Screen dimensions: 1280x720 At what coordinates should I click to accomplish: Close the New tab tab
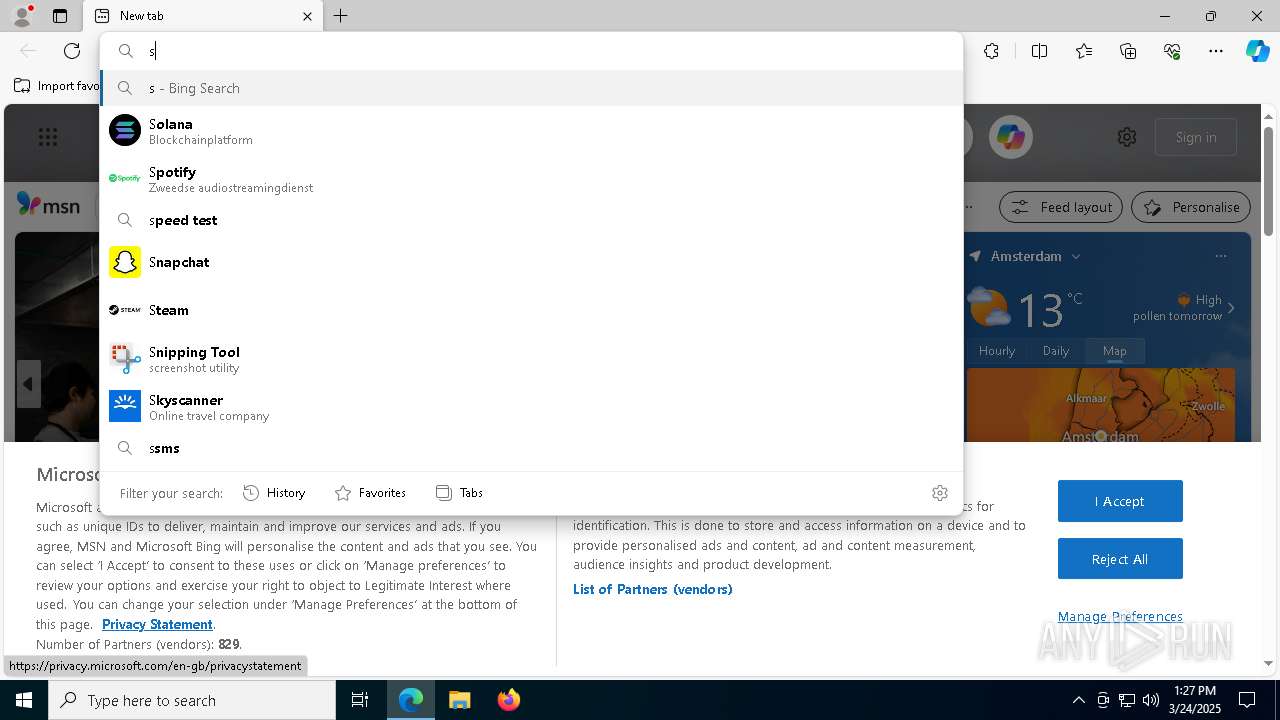pos(307,16)
